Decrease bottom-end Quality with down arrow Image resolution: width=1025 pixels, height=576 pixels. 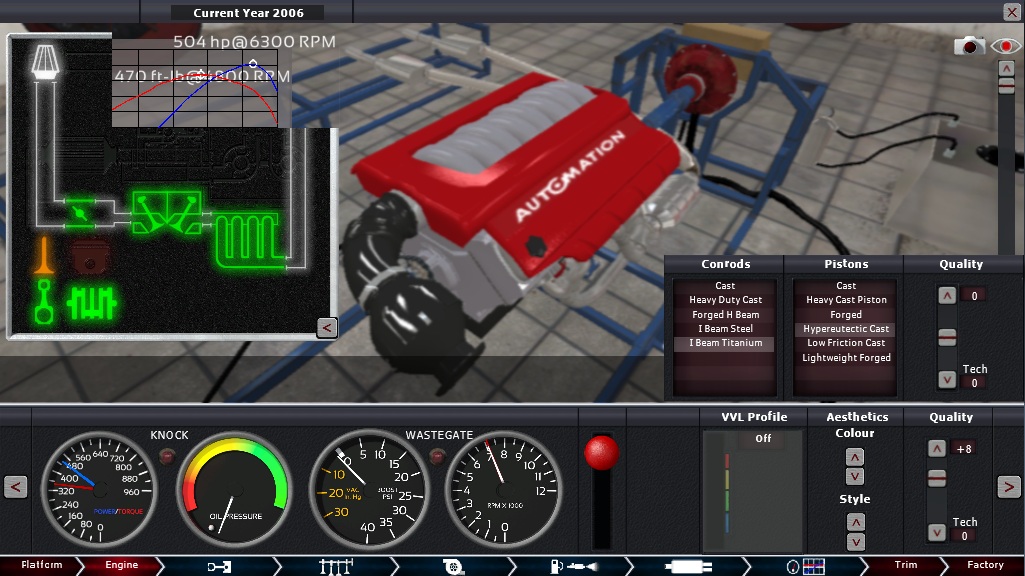(947, 379)
